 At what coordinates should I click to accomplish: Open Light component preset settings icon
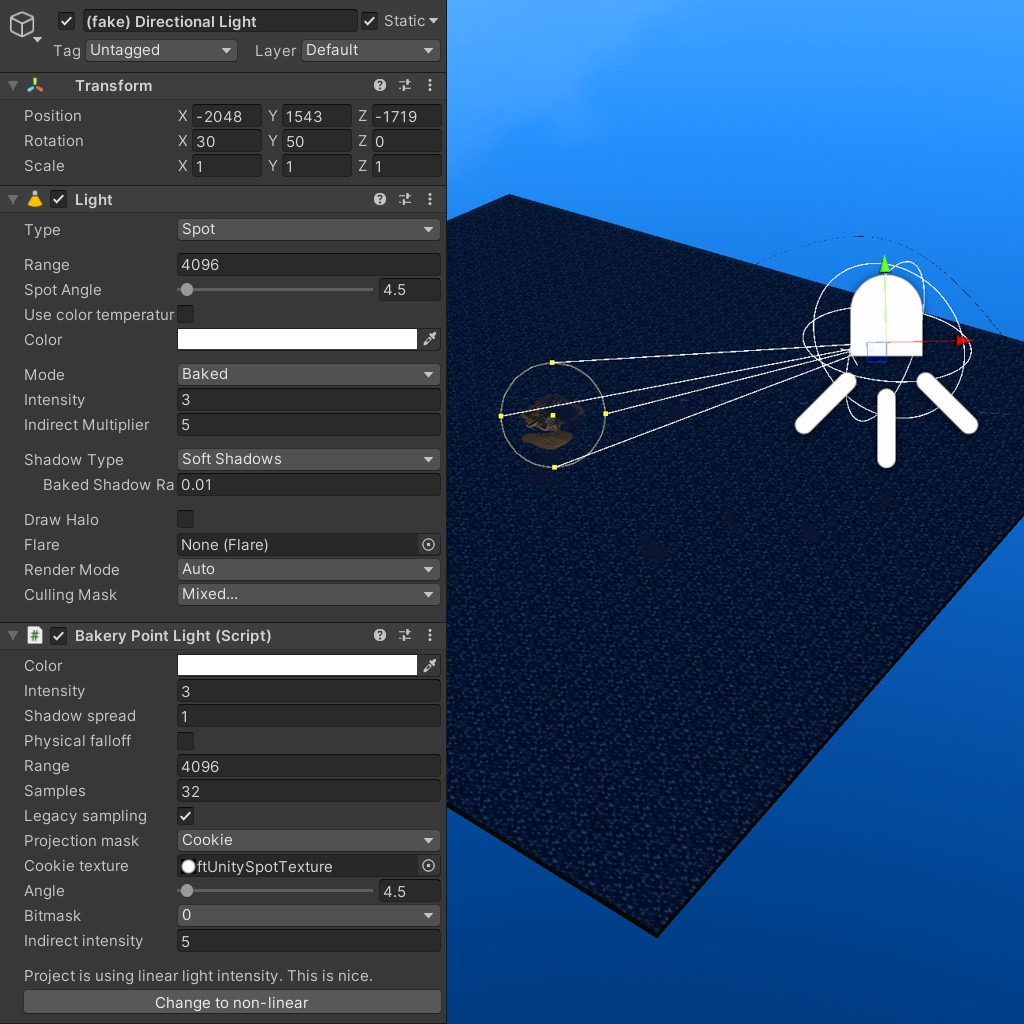click(405, 199)
